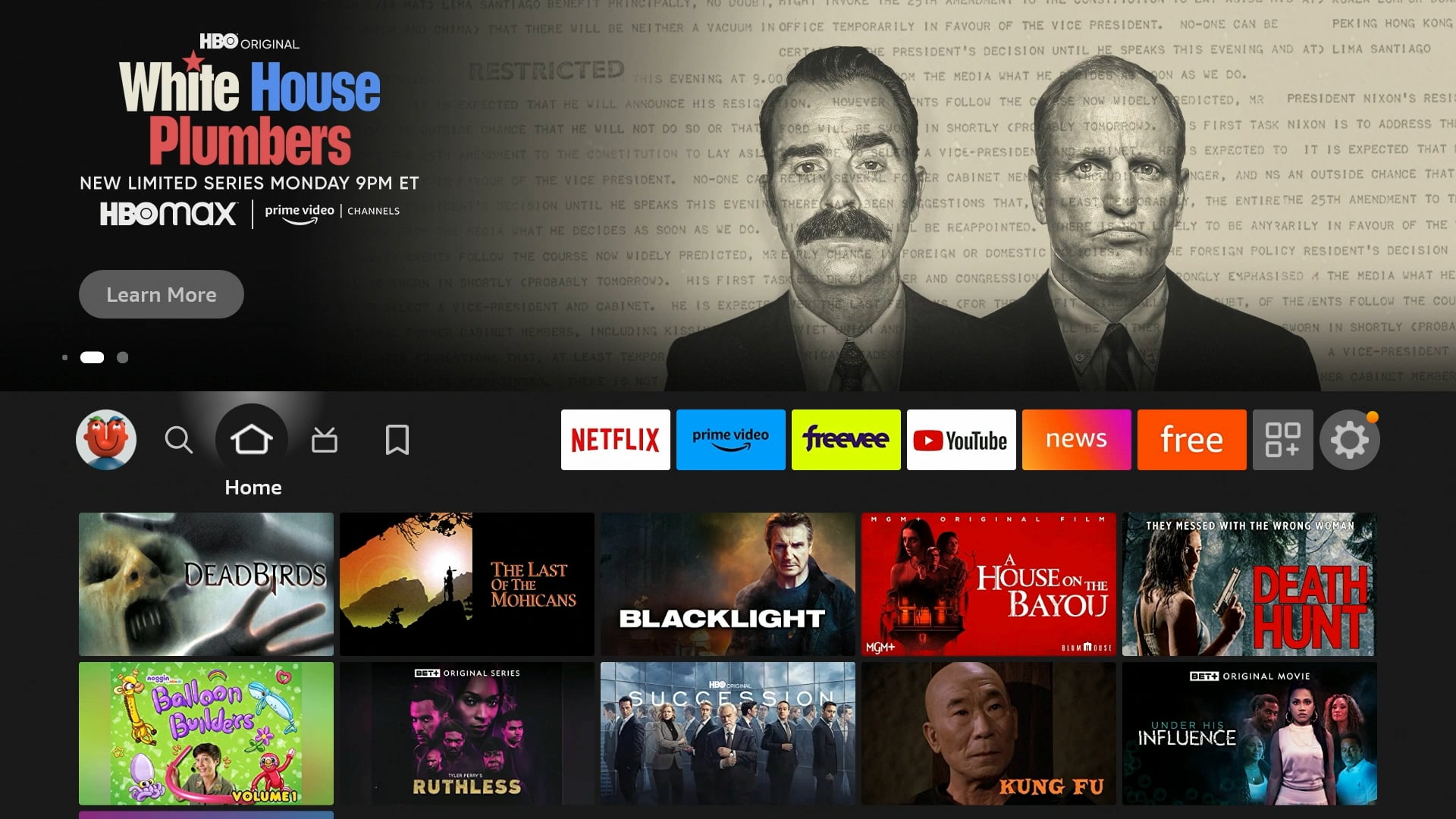Click Learn More button for White House Plumbers

pyautogui.click(x=161, y=294)
